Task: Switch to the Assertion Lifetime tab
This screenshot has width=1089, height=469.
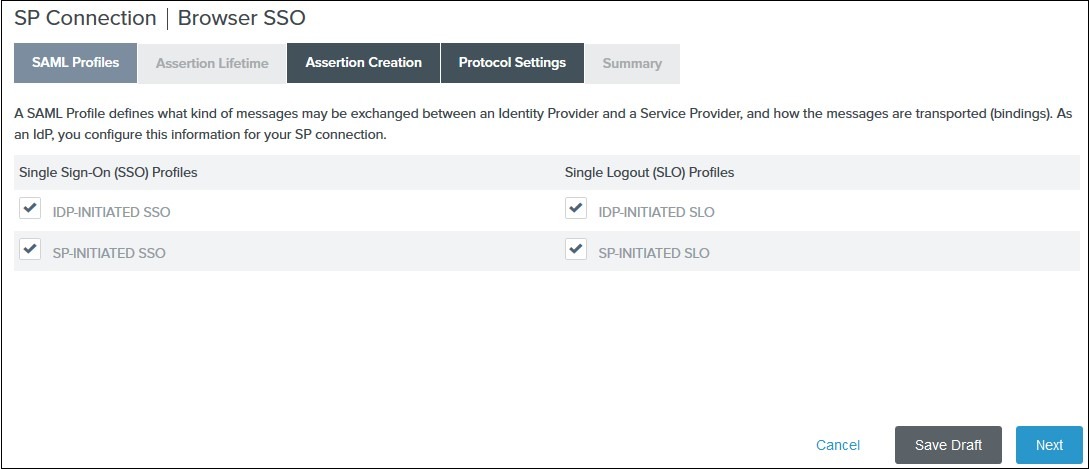Action: [212, 63]
